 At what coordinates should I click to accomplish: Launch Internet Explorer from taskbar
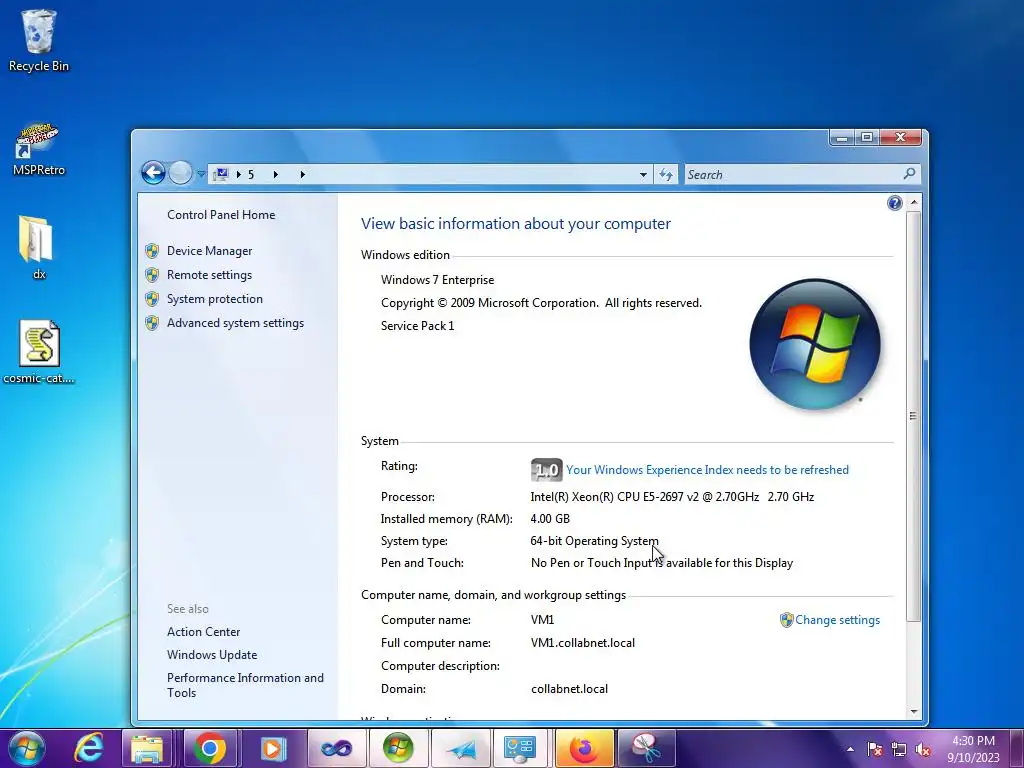(x=89, y=748)
